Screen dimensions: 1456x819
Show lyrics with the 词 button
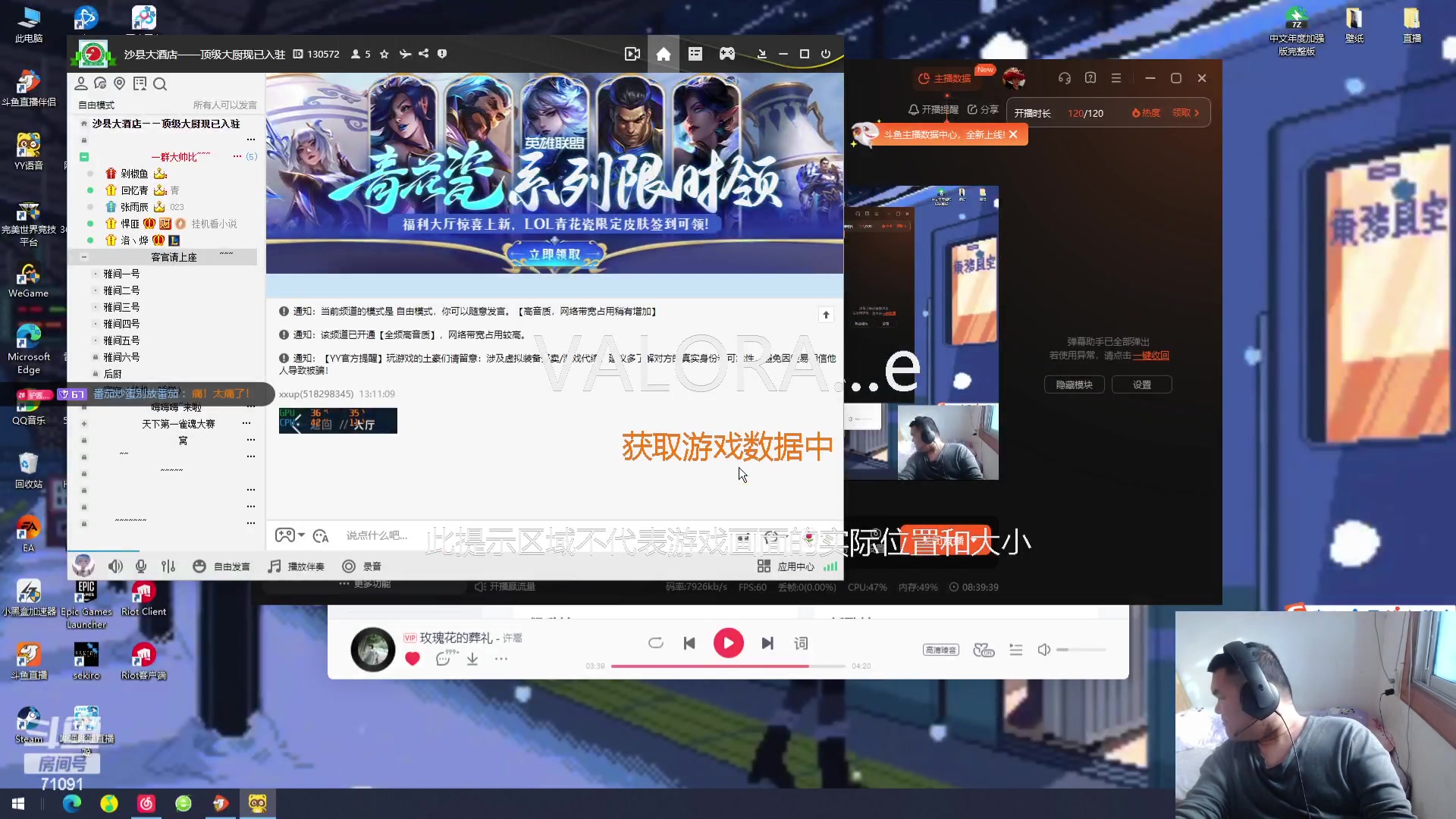[x=801, y=643]
